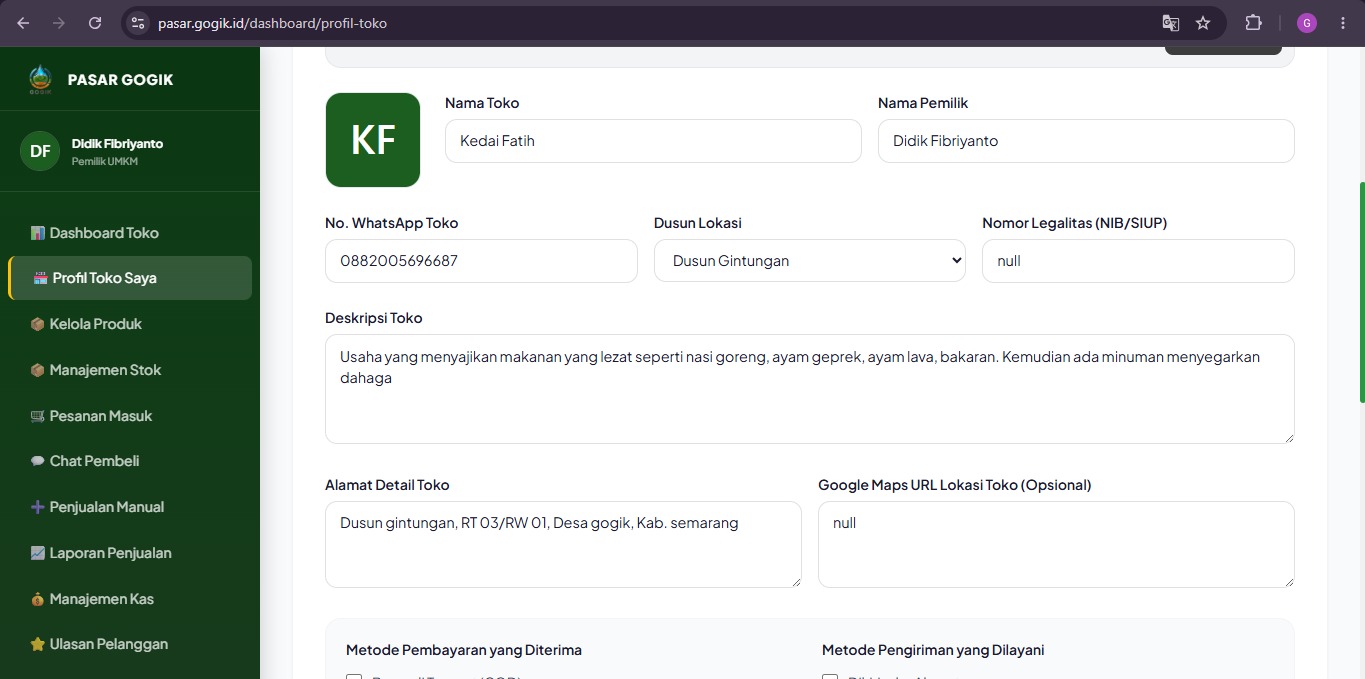The width and height of the screenshot is (1365, 679).
Task: Click the page vertical scrollbar thumb
Action: point(1361,292)
